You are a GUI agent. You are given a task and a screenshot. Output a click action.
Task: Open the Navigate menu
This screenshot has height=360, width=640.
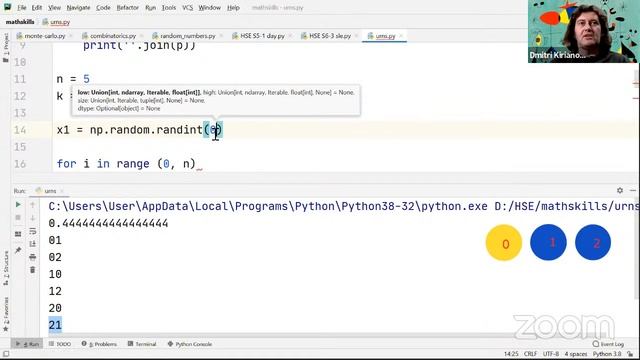(78, 7)
